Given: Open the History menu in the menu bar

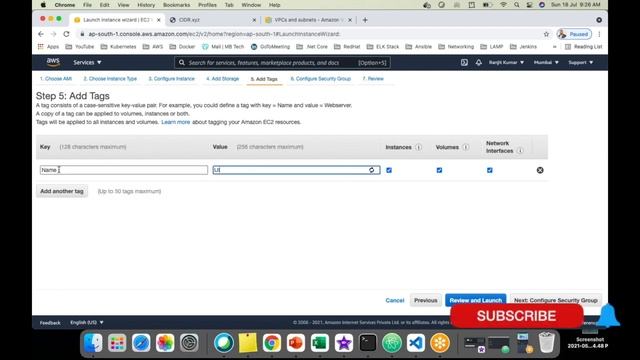Looking at the screenshot, I should 146,5.
